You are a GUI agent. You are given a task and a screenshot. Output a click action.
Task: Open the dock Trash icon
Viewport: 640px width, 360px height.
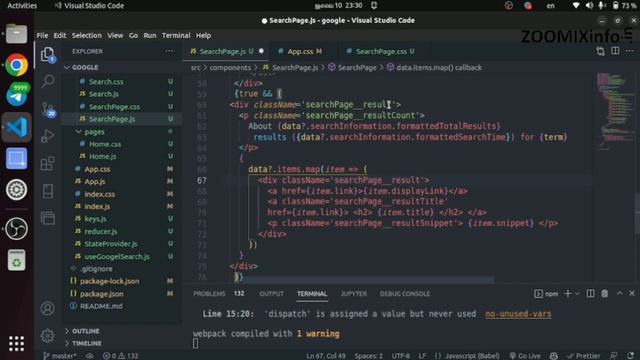point(16,260)
